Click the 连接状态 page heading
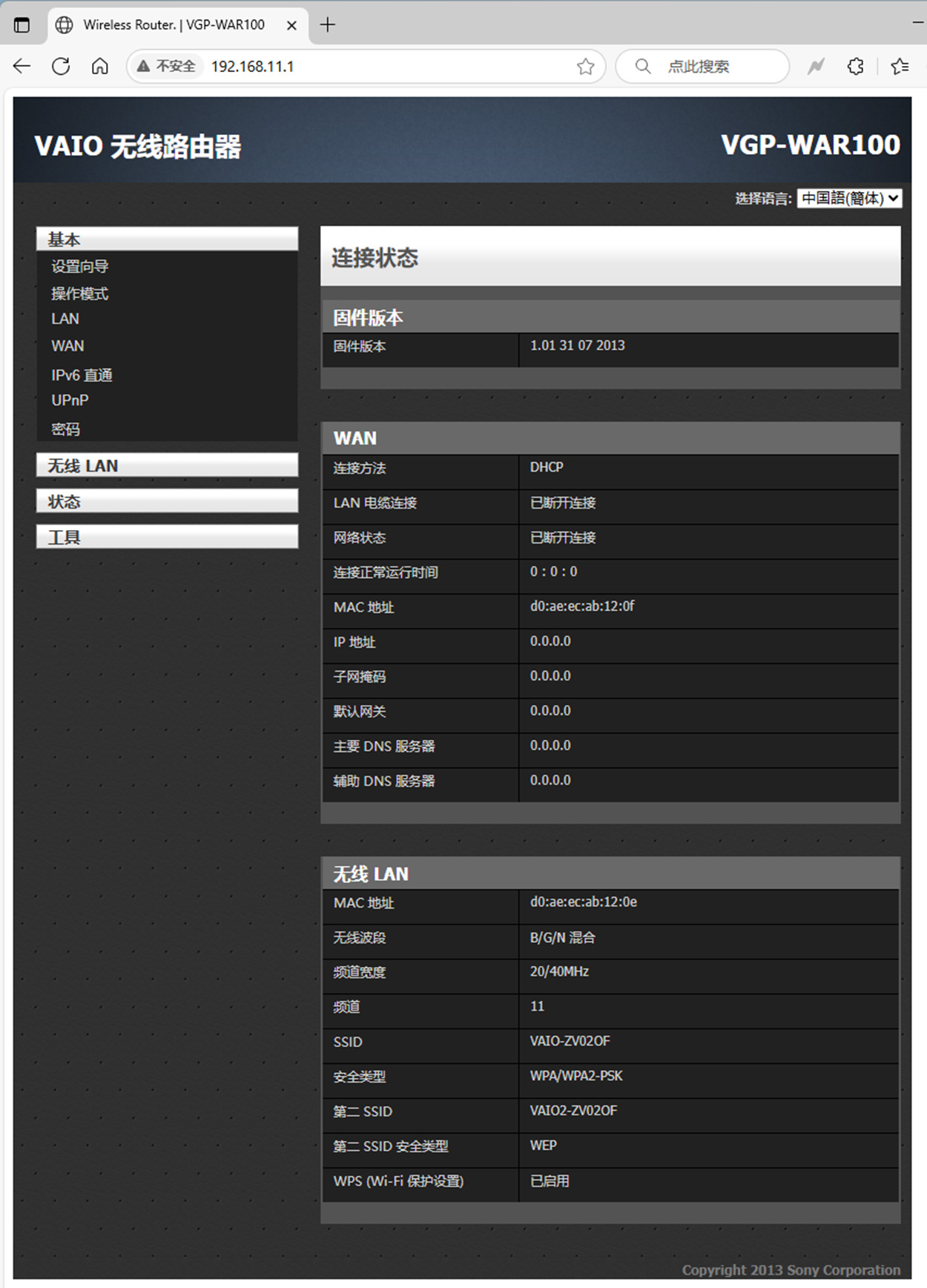927x1288 pixels. (375, 258)
